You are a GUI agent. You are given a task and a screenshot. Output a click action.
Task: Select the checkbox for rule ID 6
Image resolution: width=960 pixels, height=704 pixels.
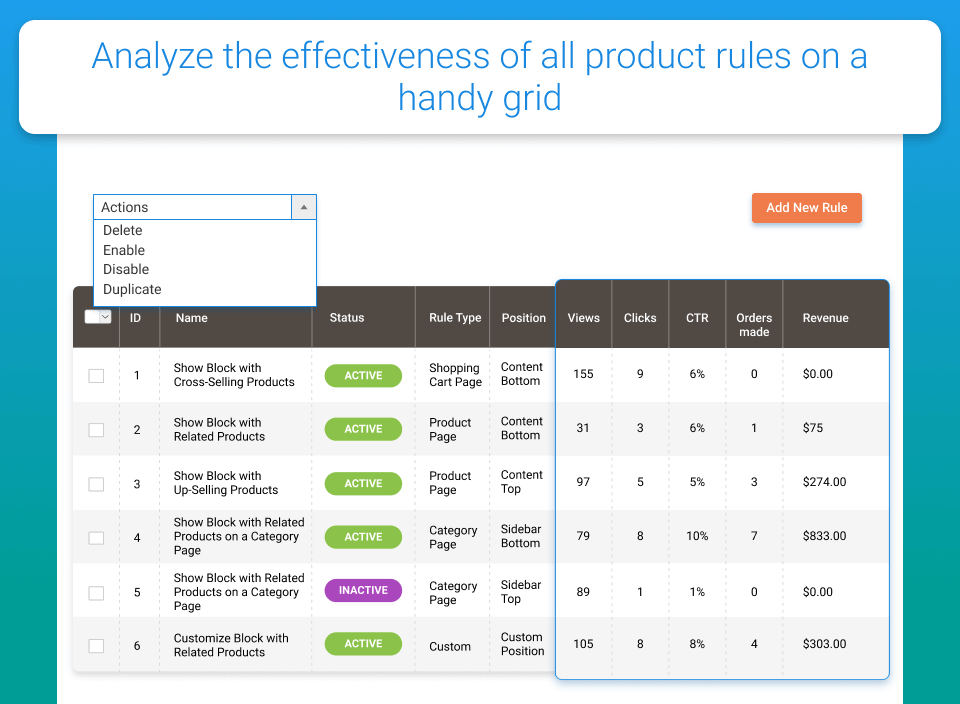tap(96, 645)
